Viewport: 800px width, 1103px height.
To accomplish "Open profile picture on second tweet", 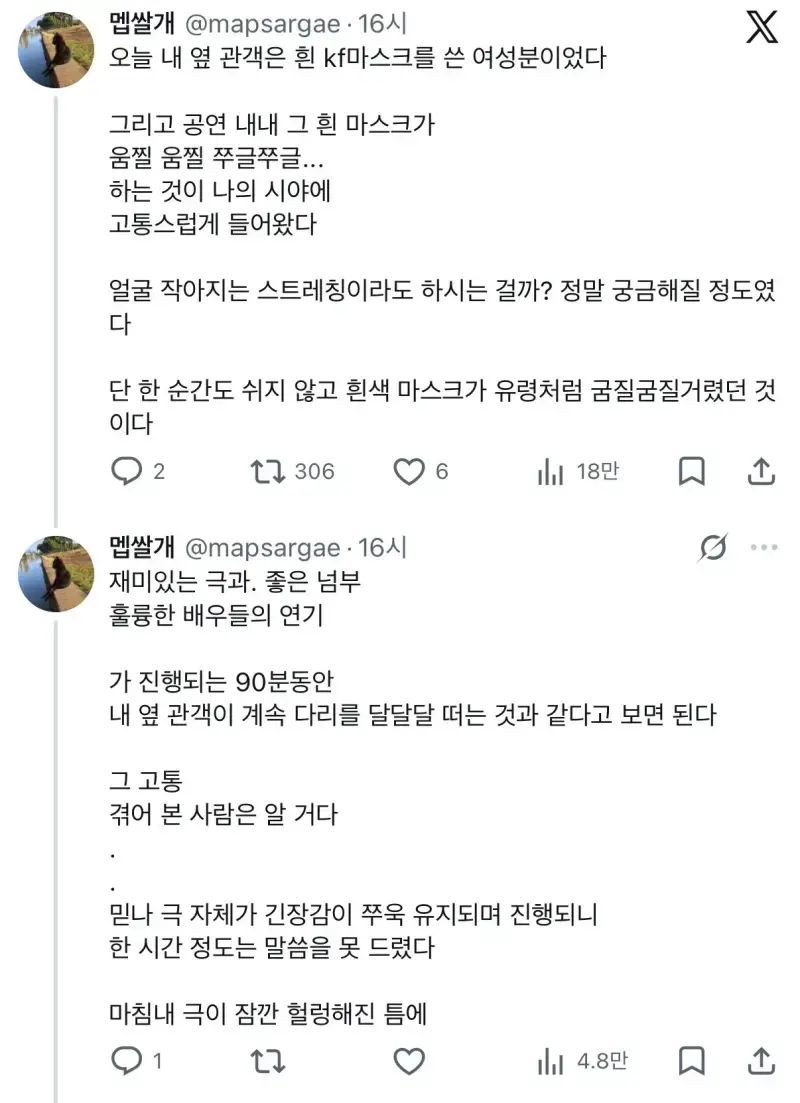I will click(56, 574).
